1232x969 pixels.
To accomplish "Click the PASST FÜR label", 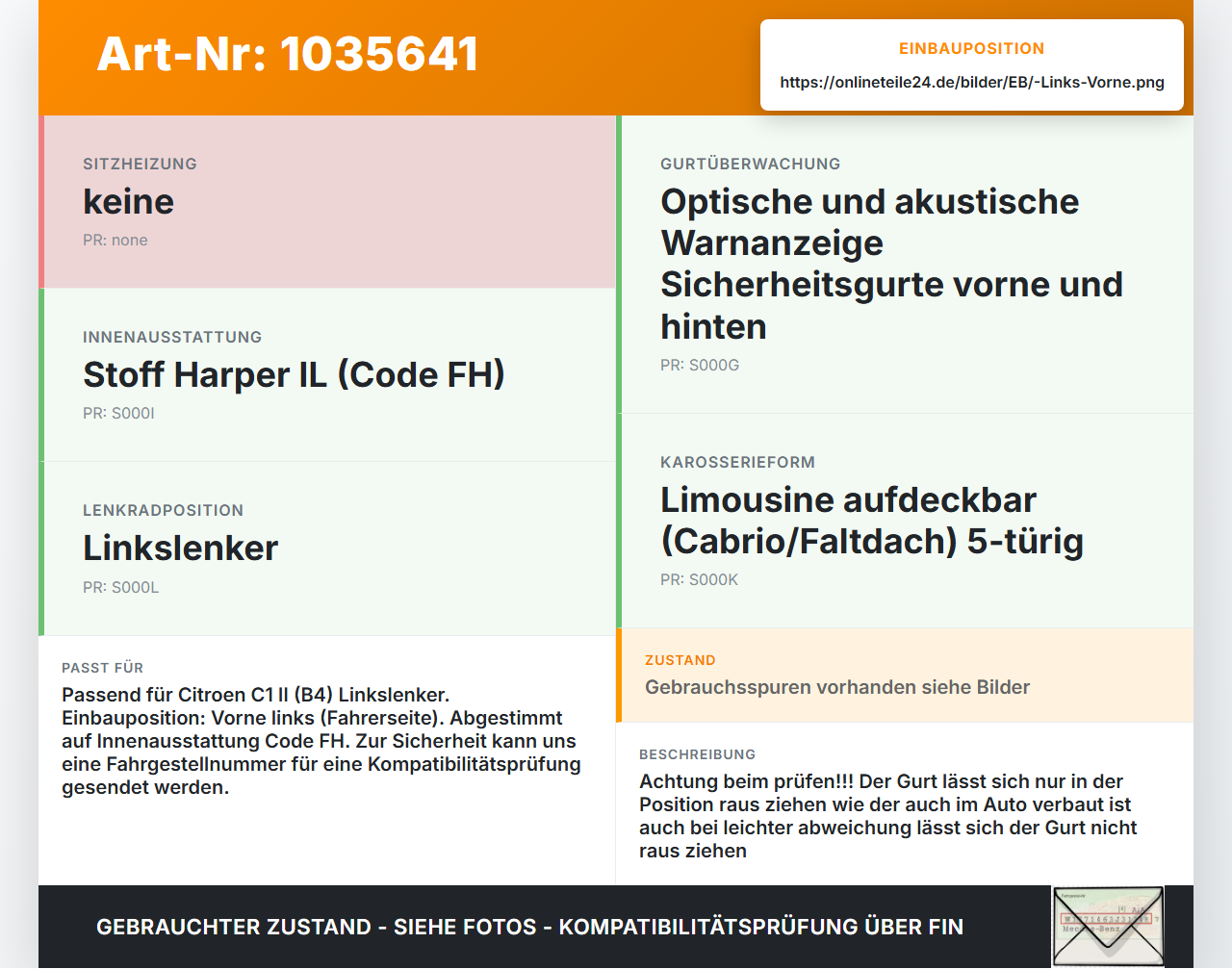I will [102, 668].
